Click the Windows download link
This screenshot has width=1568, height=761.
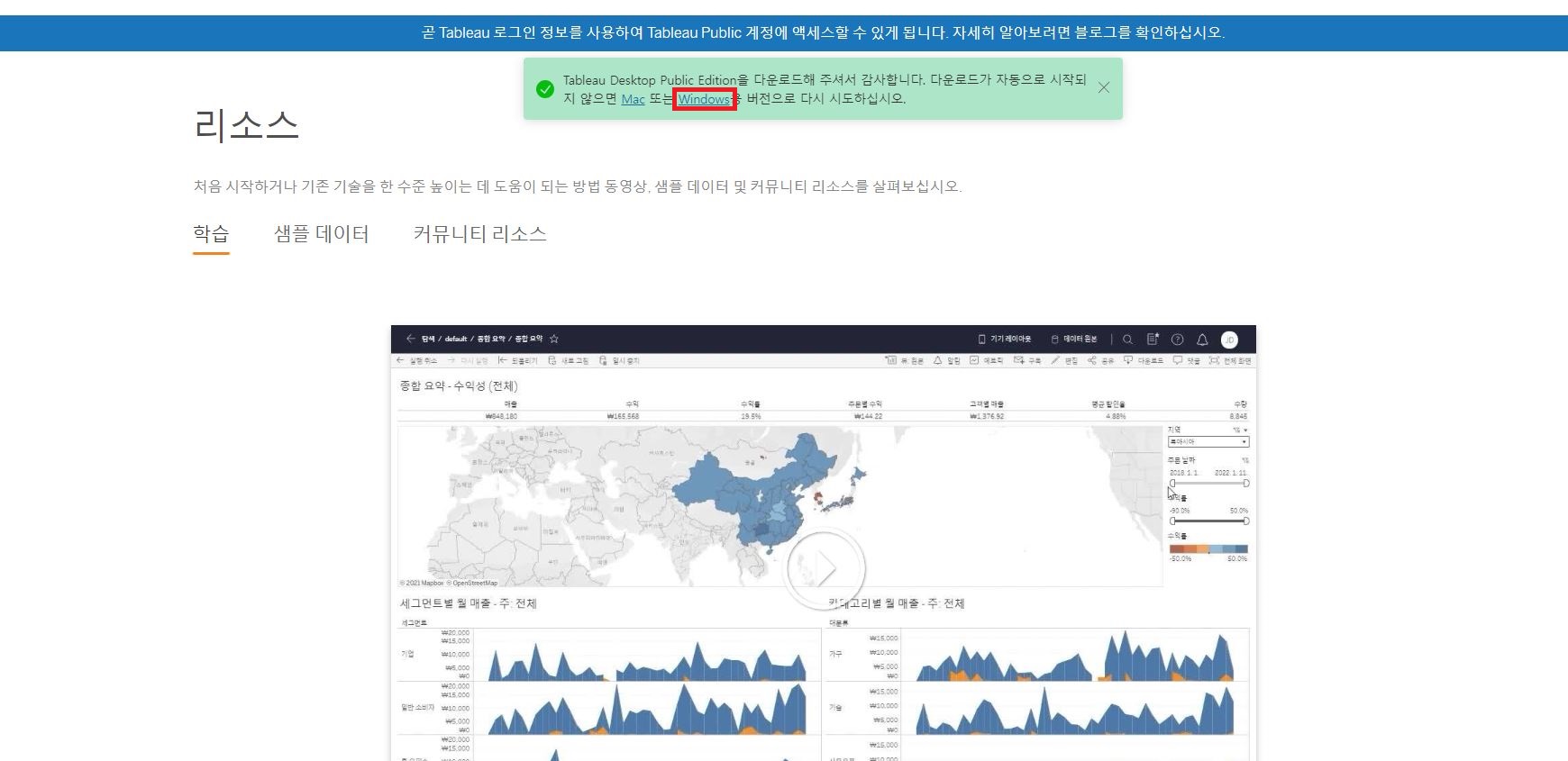coord(704,99)
